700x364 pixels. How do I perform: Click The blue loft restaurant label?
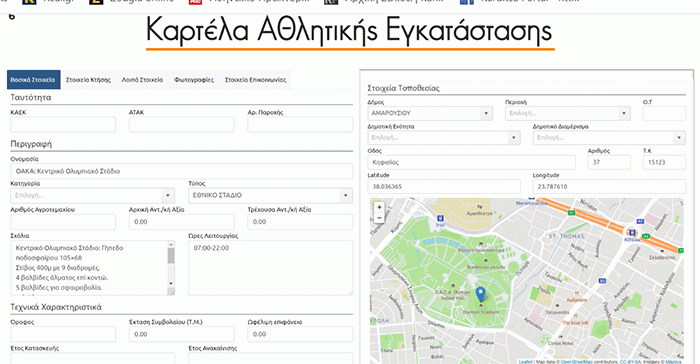(575, 322)
